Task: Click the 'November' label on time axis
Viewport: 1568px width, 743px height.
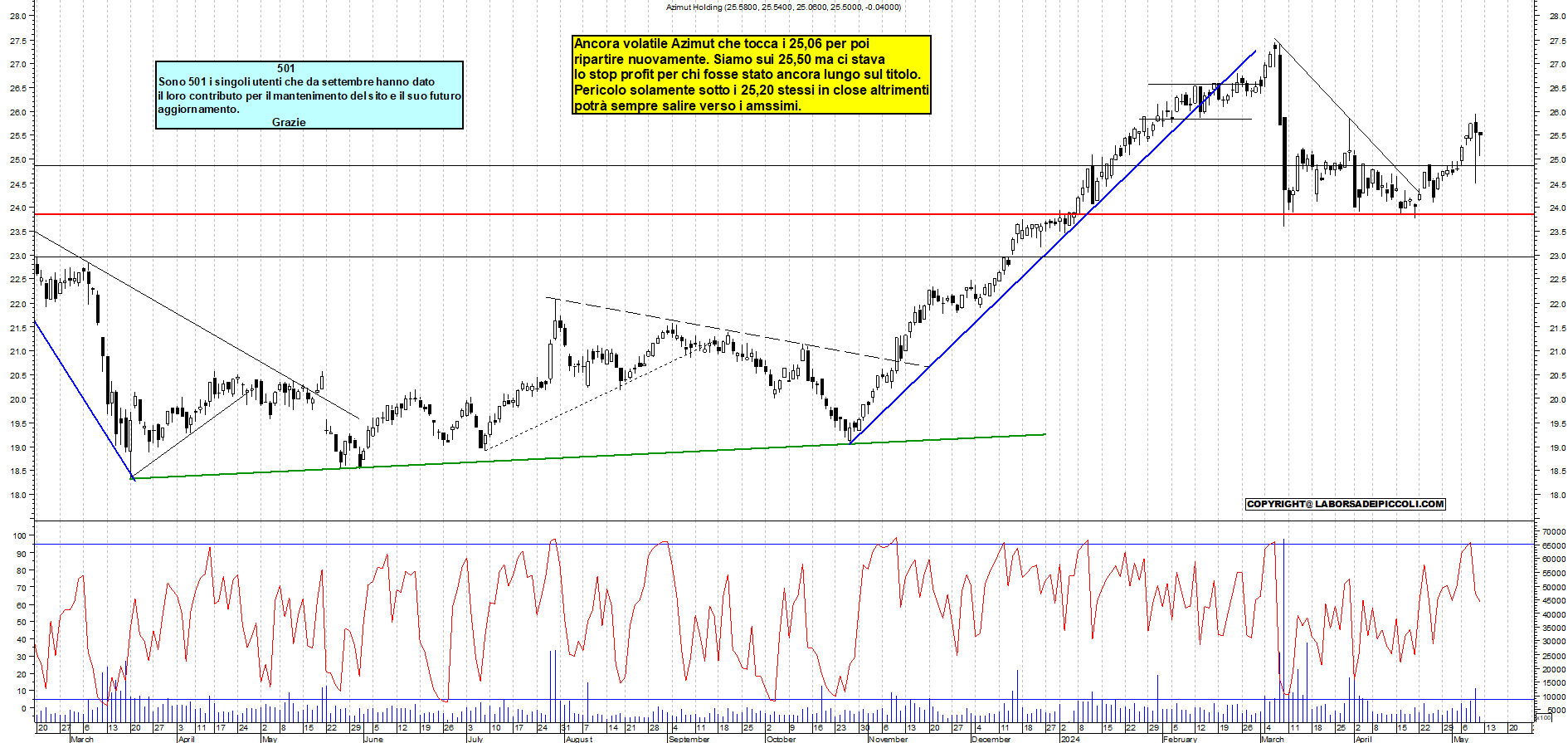Action: (889, 739)
